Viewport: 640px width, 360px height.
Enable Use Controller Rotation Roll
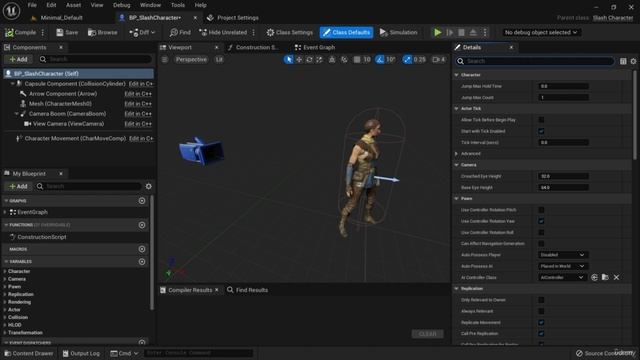pos(541,232)
